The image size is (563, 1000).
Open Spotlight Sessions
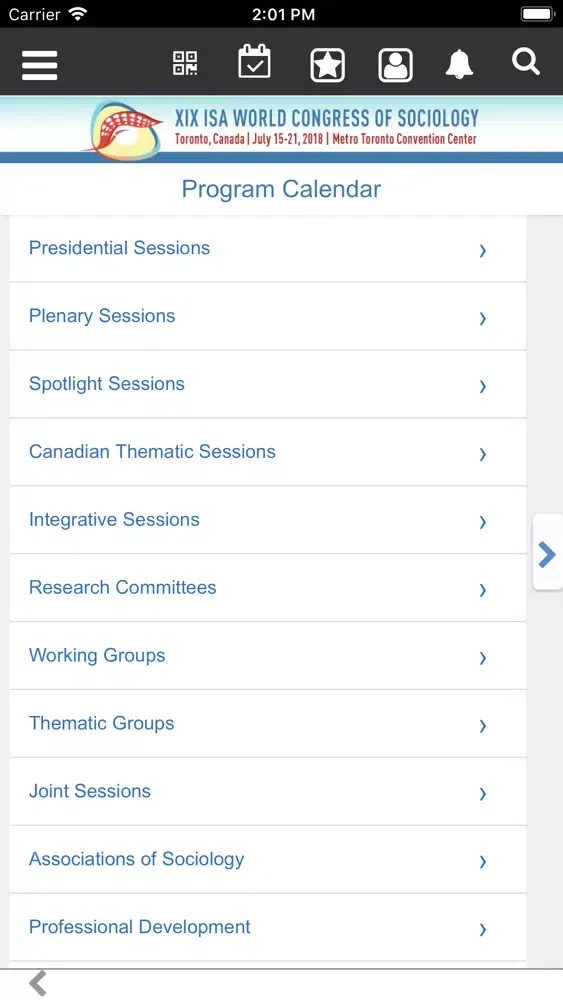click(268, 384)
